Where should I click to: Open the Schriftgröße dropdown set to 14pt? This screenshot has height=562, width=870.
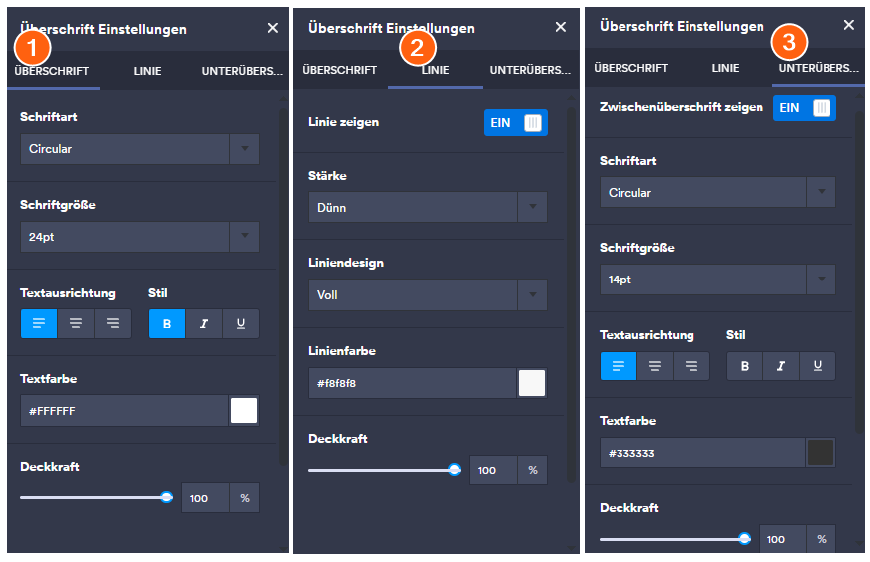717,279
